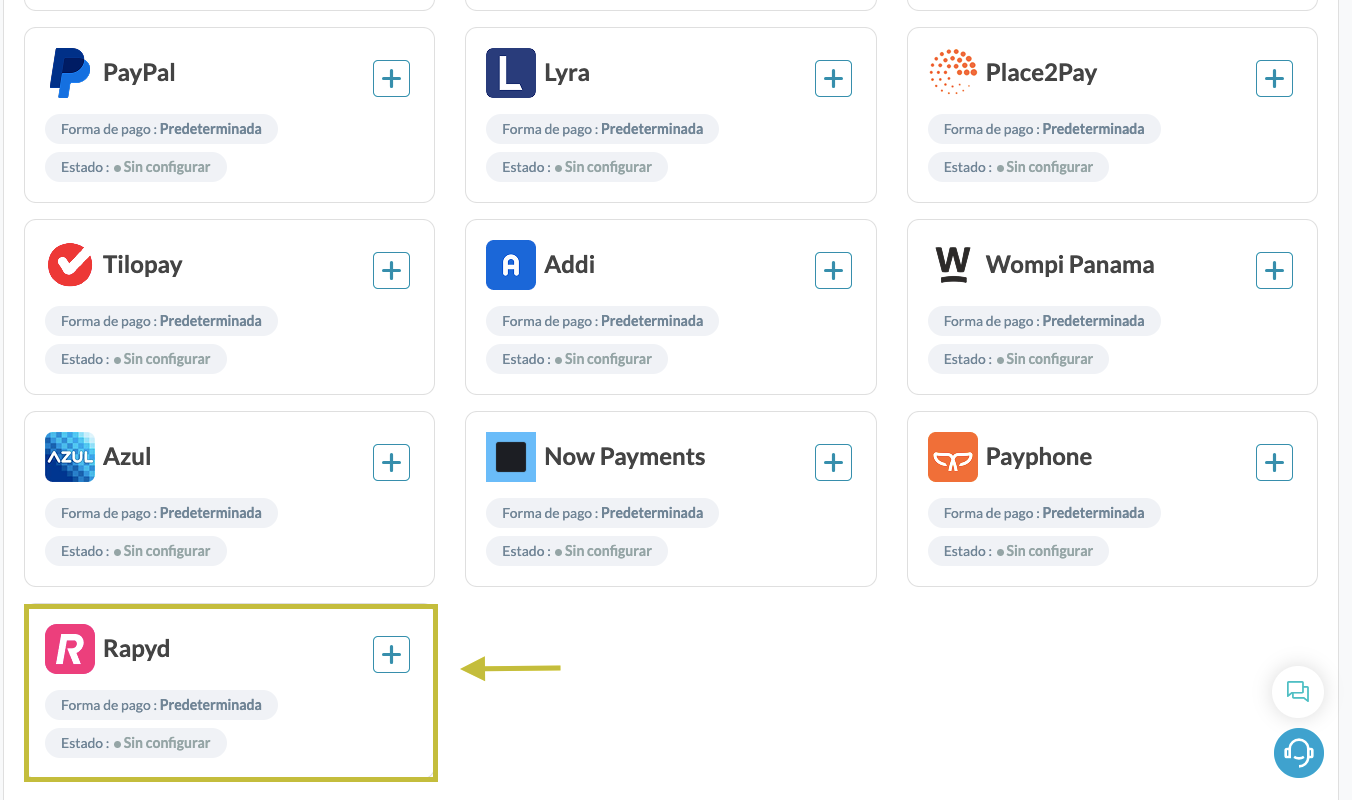Click Rapyd's Estado Sin configurar badge

pos(136,743)
